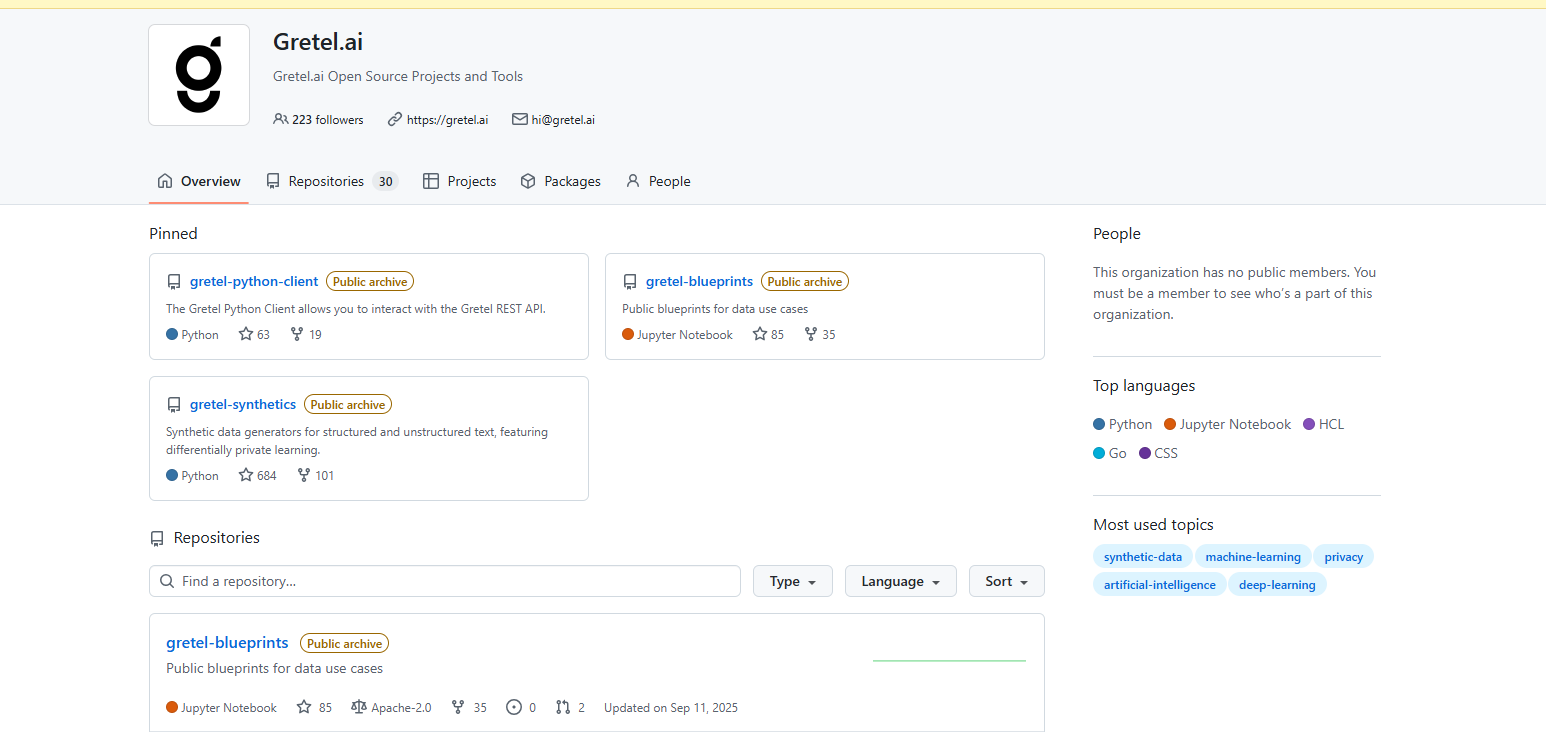Click the mail envelope icon

(520, 119)
